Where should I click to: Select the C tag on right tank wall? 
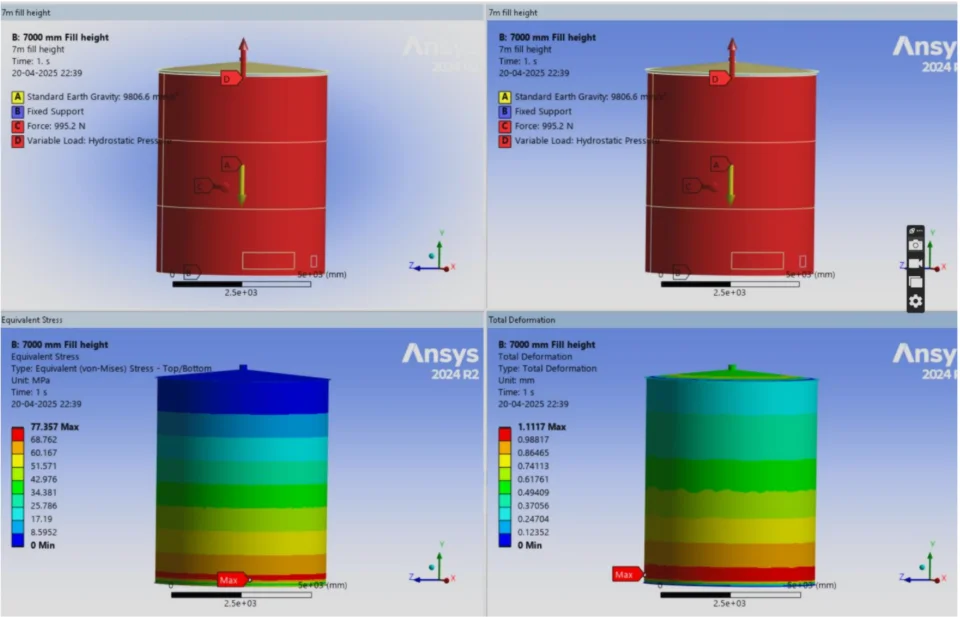click(x=692, y=185)
